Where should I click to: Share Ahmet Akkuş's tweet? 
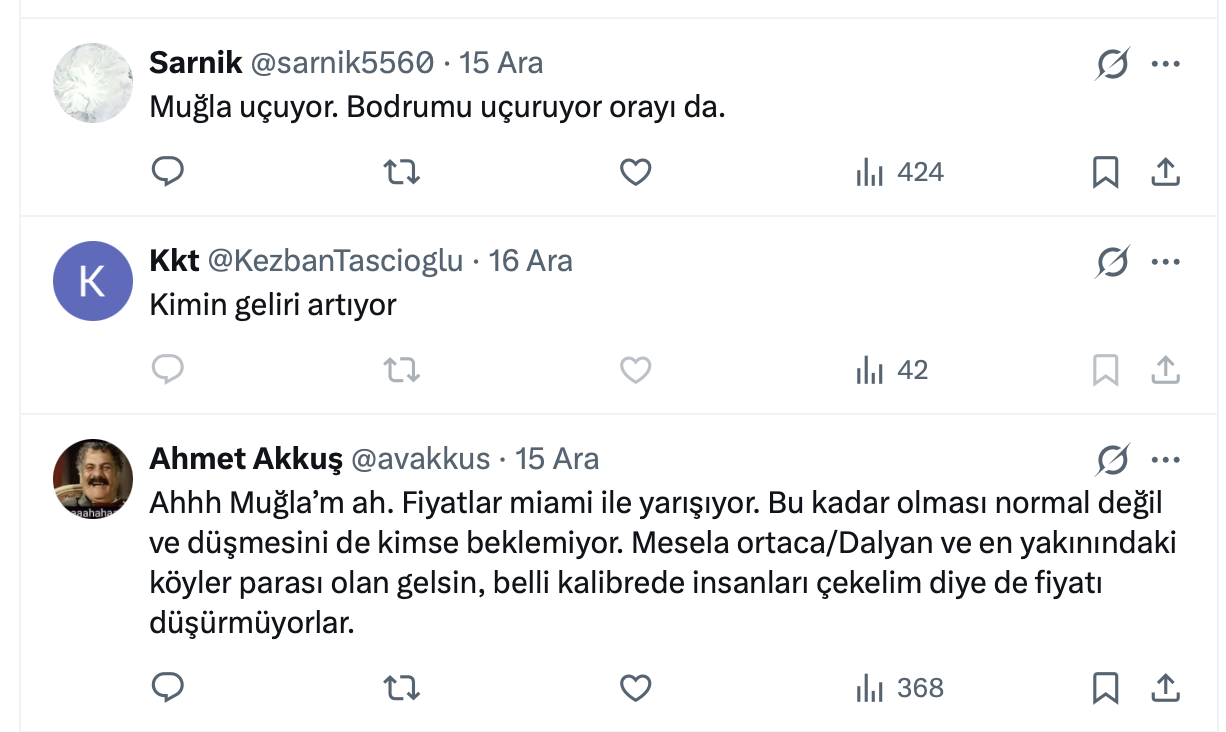[1165, 688]
